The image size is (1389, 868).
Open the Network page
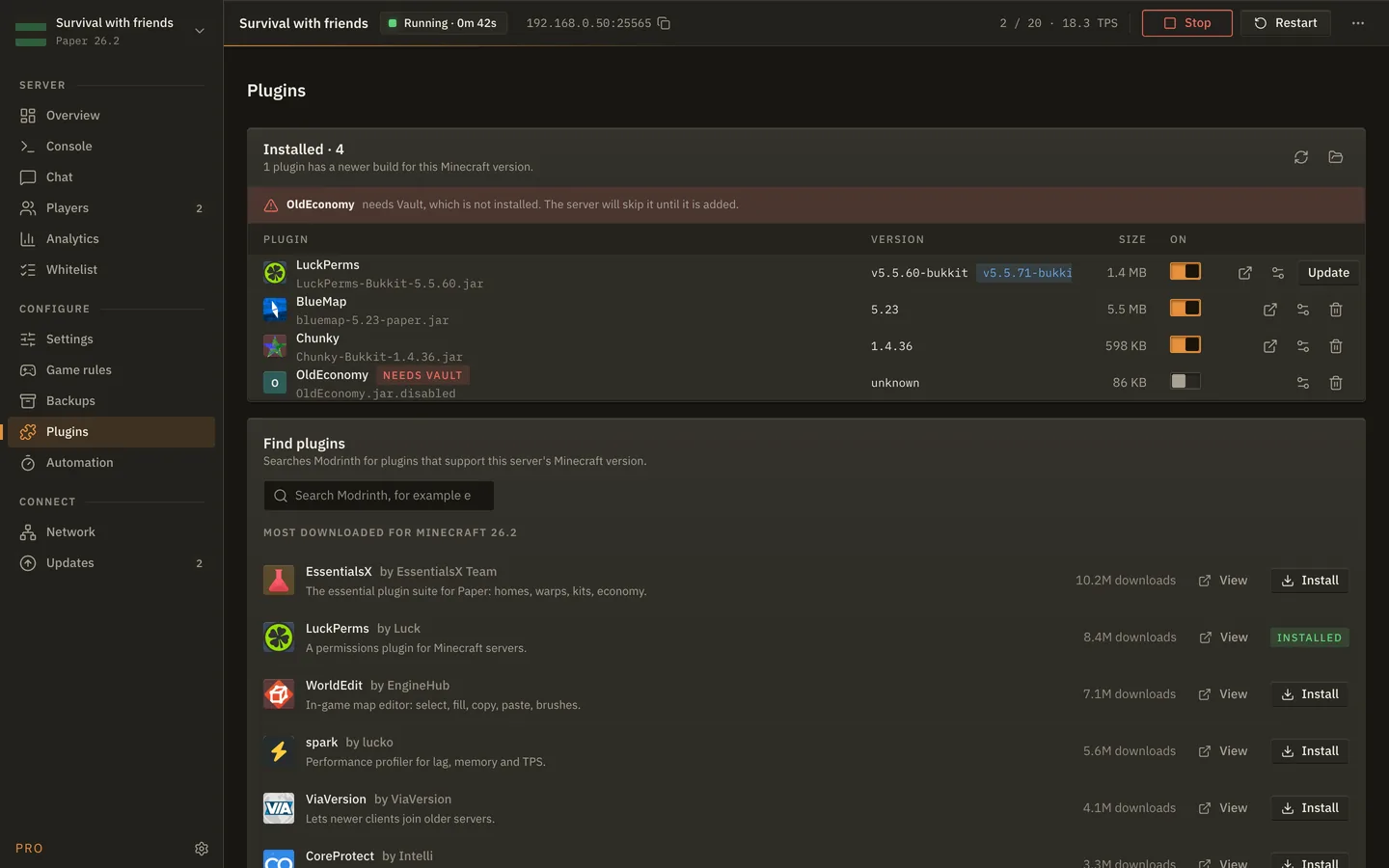tap(112, 532)
